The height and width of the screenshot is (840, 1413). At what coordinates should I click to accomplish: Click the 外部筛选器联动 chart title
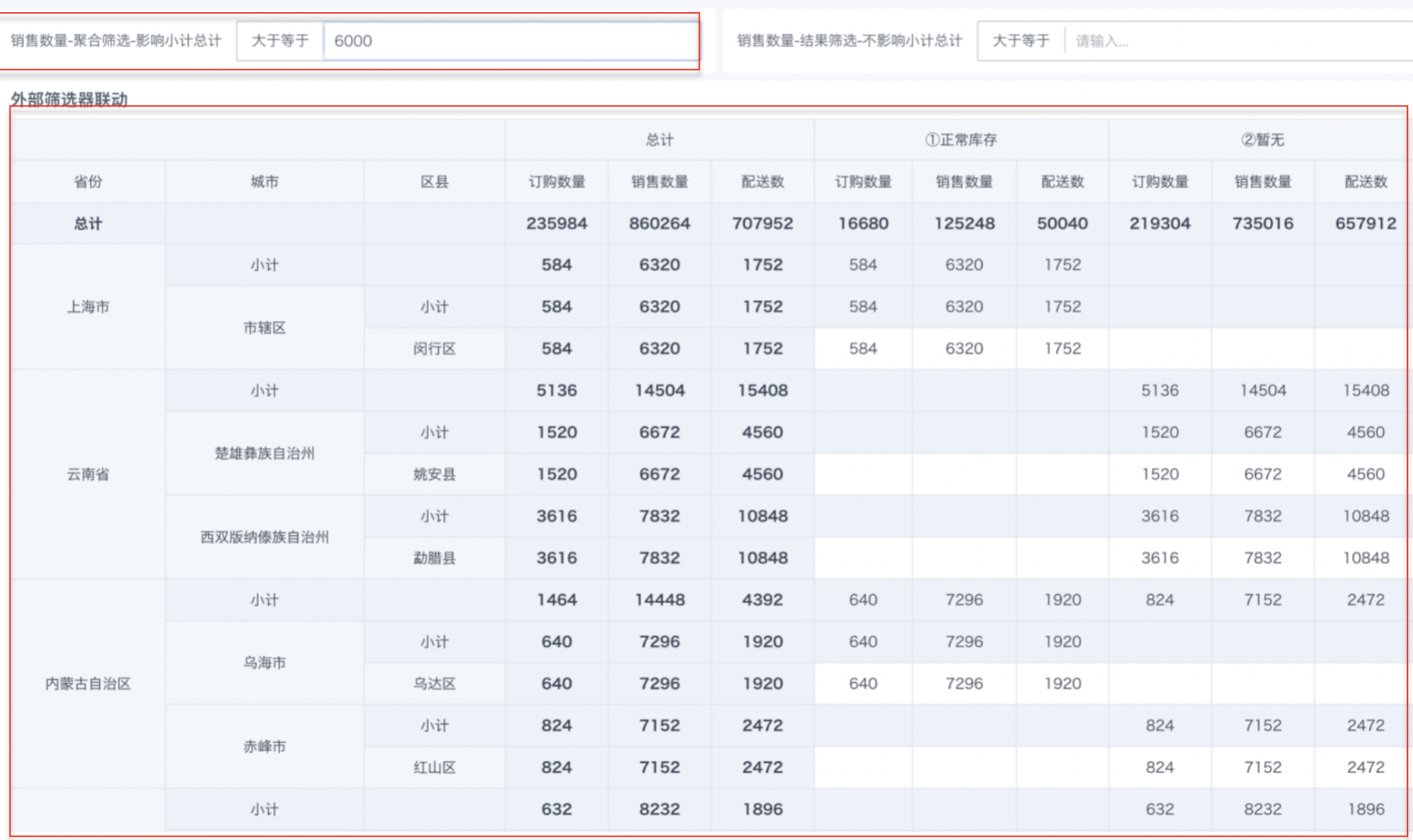69,100
